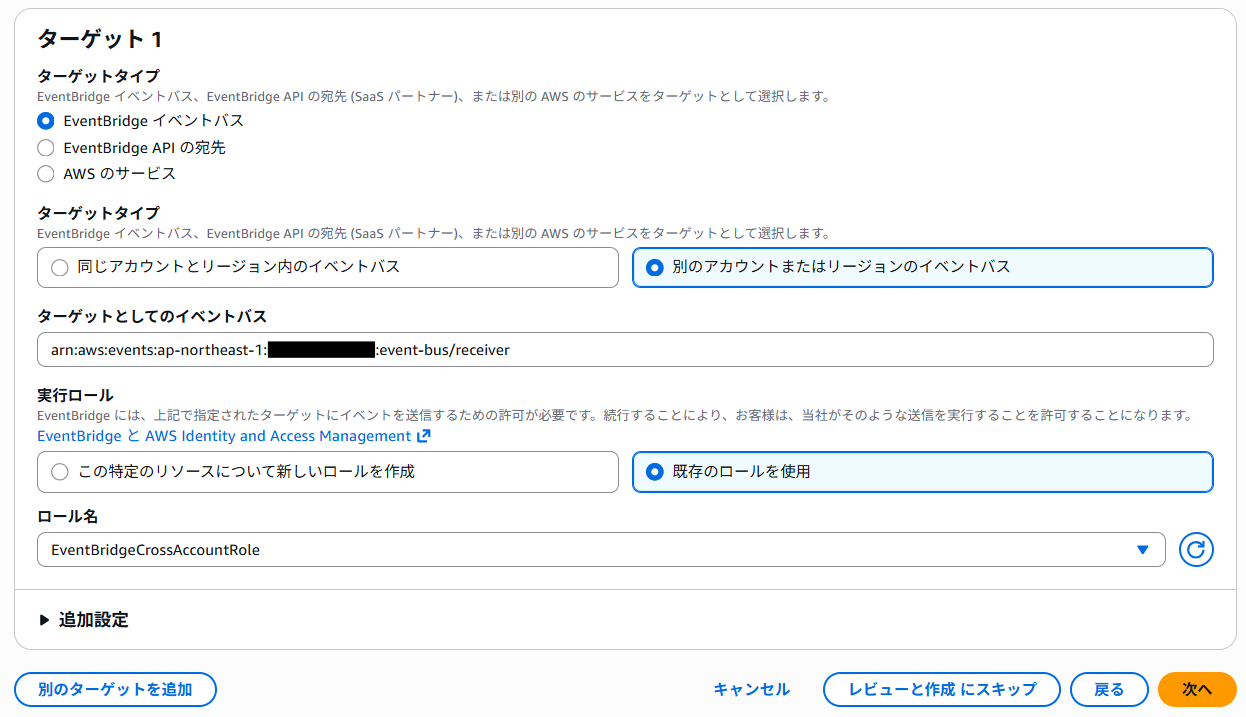Click 別のターゲットを追加 button
The image size is (1246, 717).
115,689
